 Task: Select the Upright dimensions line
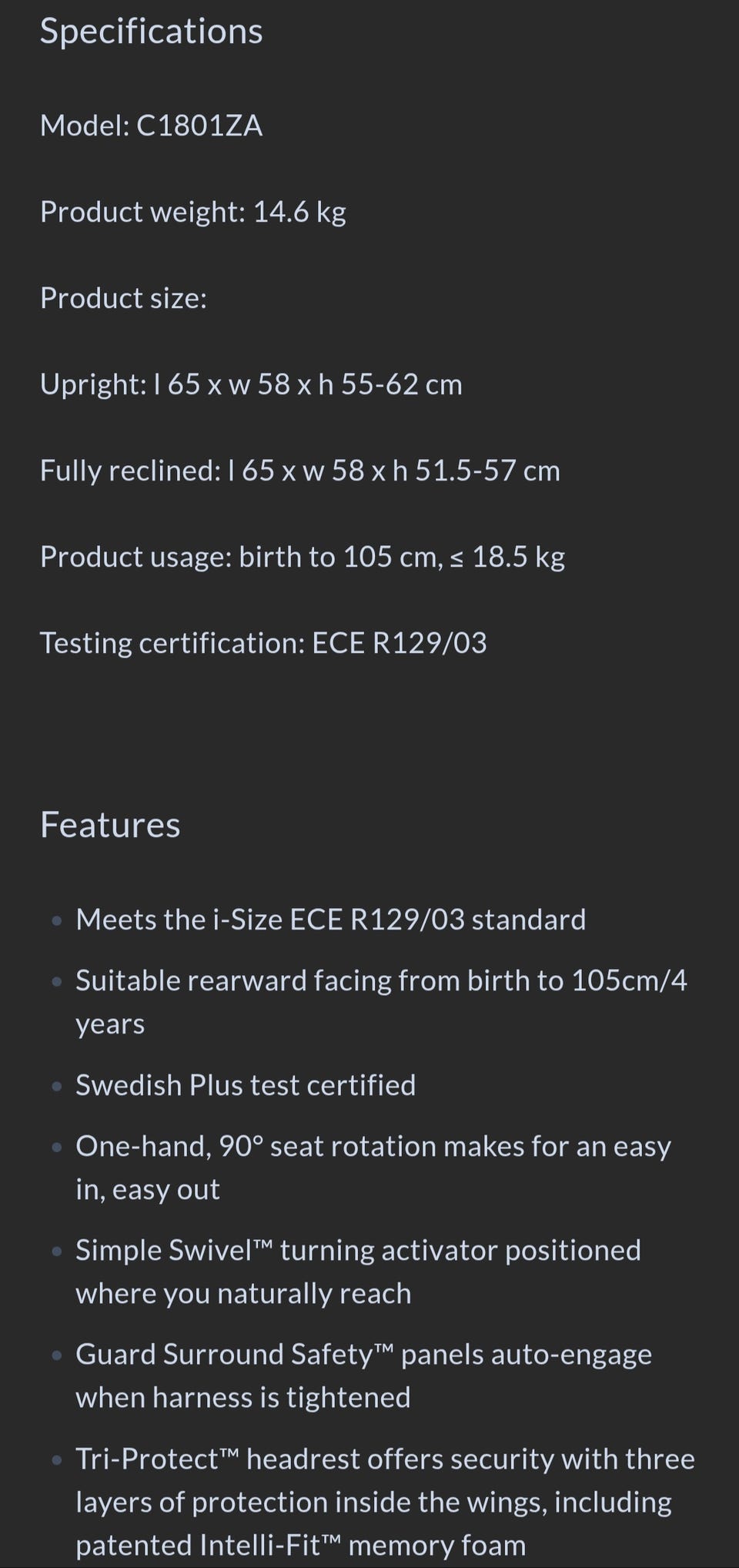click(x=251, y=384)
